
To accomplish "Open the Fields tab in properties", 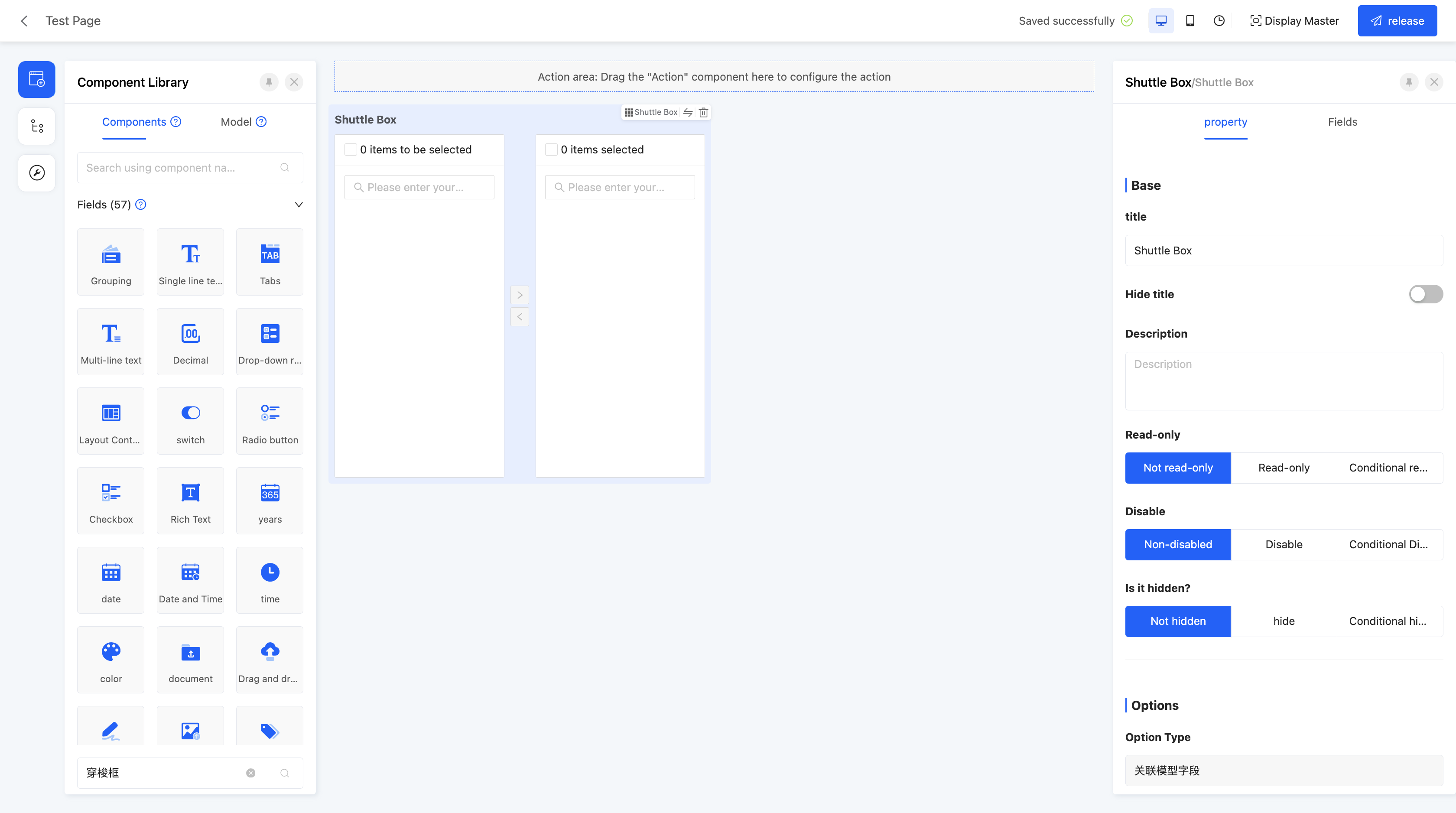I will [x=1342, y=122].
